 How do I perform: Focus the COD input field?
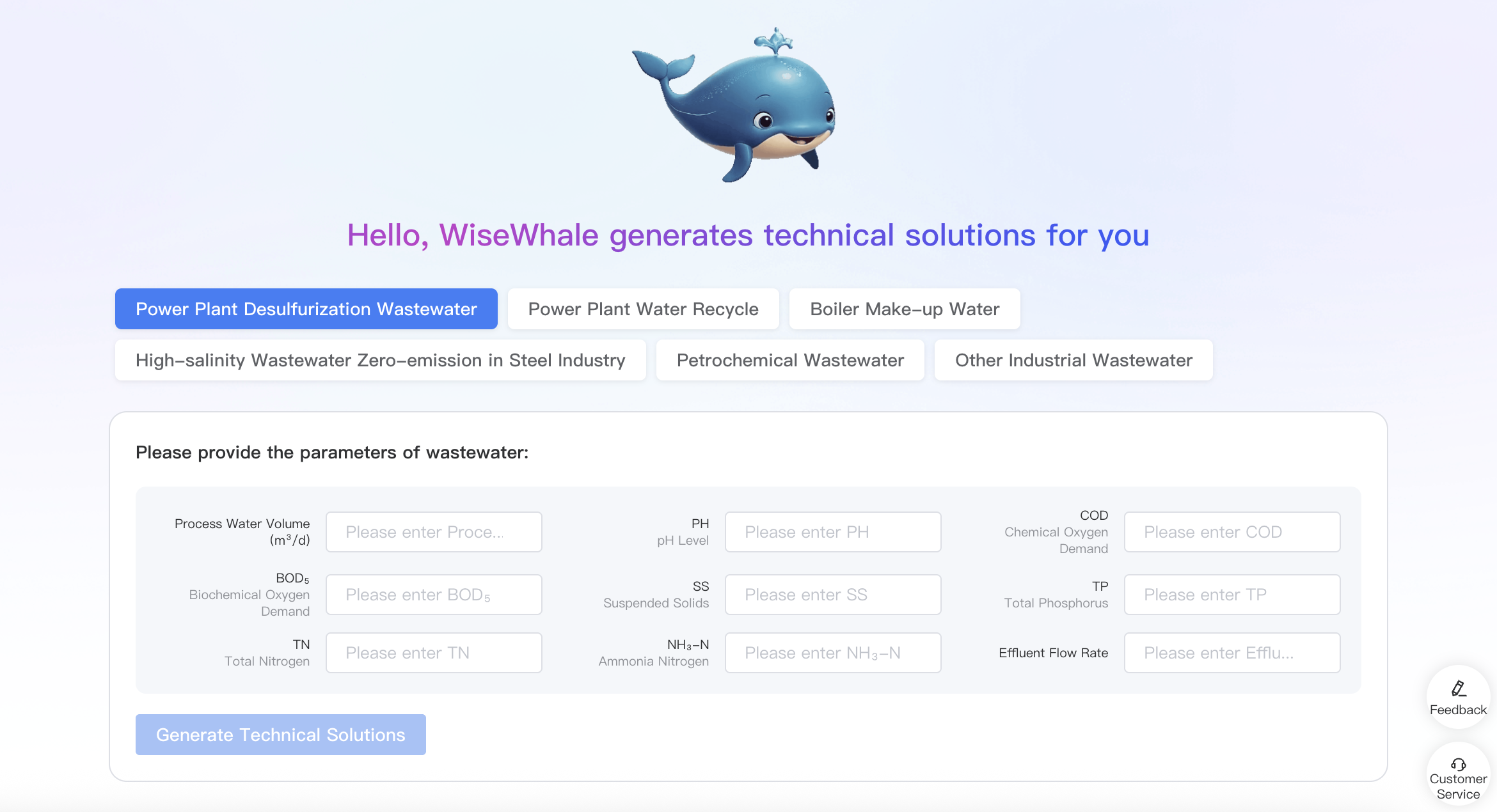coord(1232,532)
